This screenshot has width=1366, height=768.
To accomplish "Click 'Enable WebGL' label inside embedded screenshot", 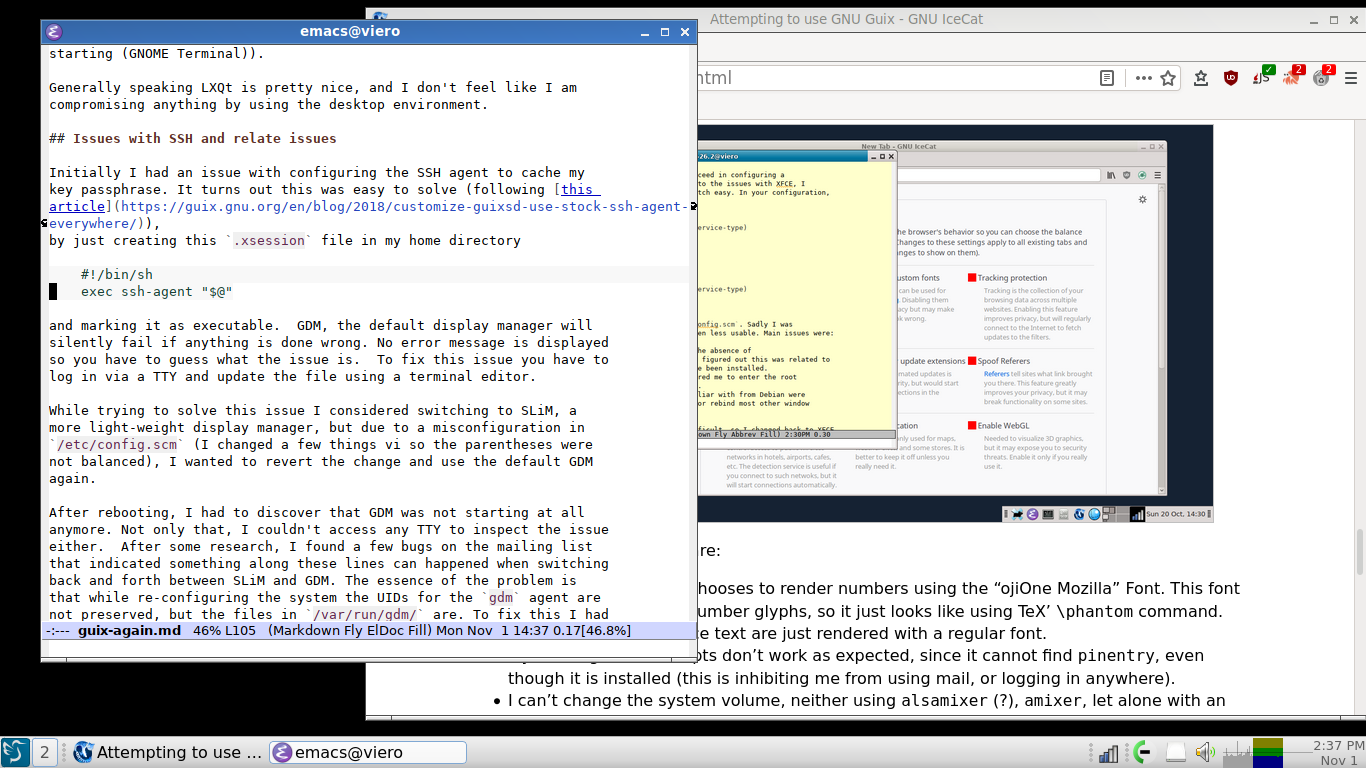I will tap(1003, 425).
